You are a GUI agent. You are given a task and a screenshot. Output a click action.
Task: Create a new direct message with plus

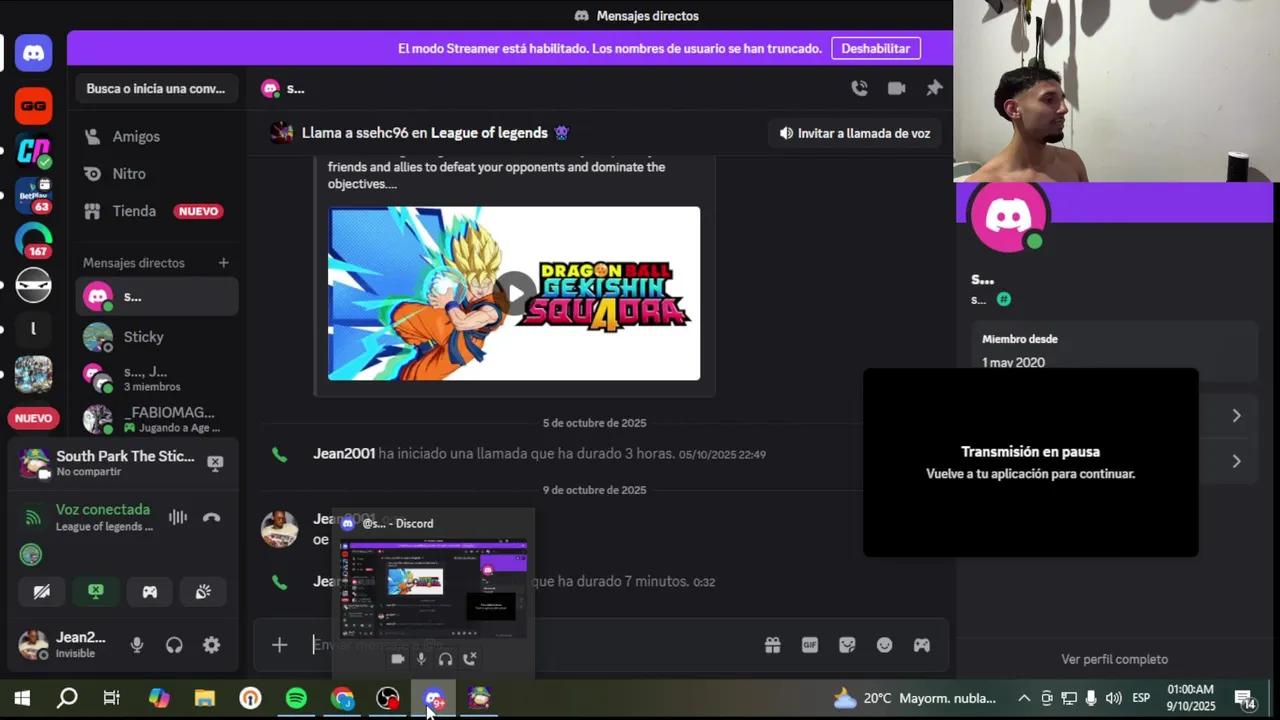point(223,263)
